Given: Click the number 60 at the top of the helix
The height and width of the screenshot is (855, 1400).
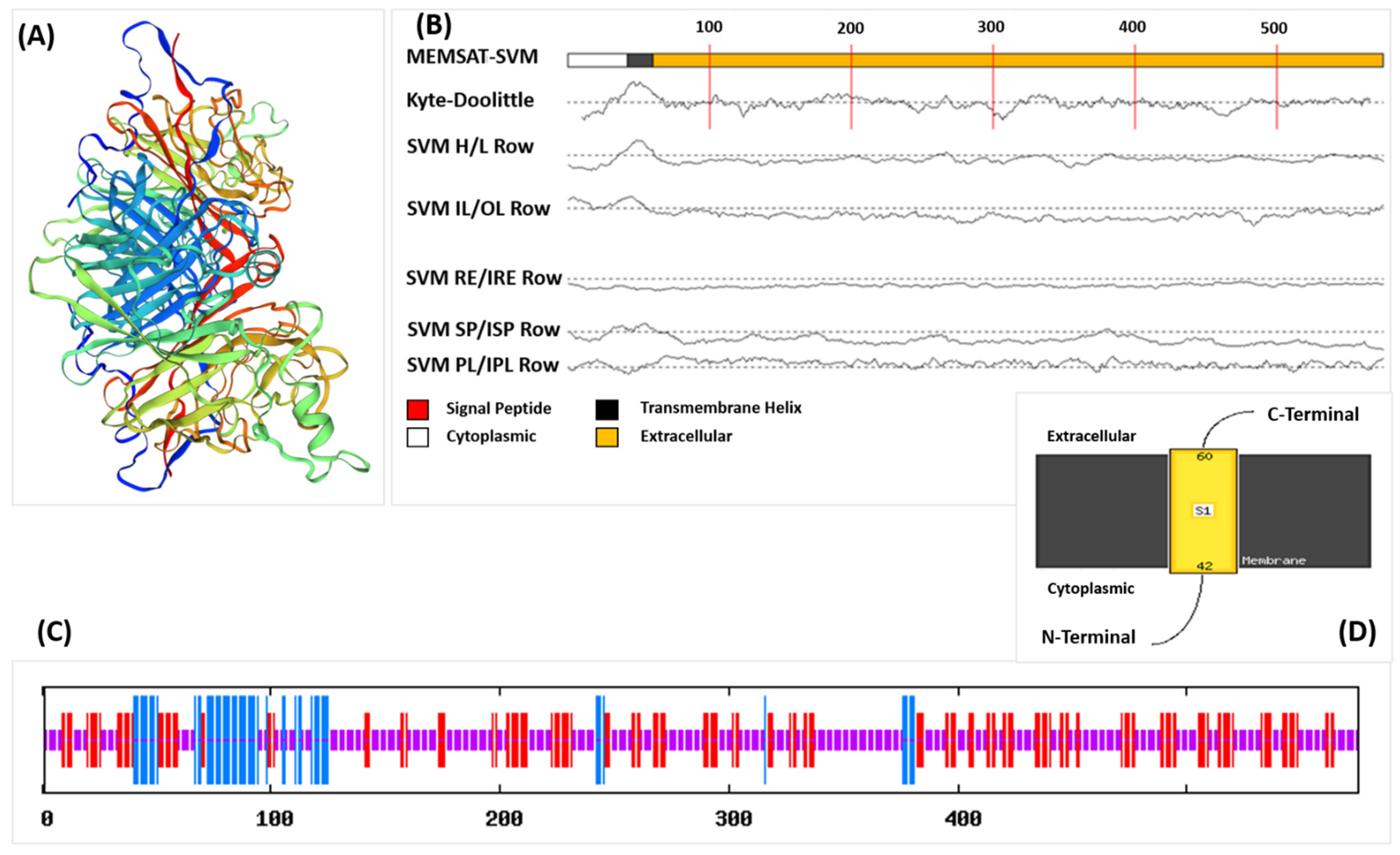Looking at the screenshot, I should click(1204, 456).
